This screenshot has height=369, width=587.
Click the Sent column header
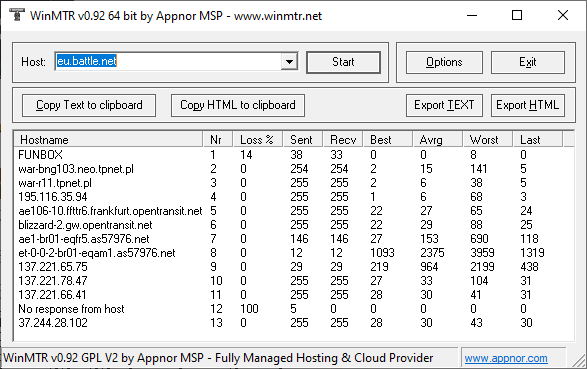pos(303,140)
